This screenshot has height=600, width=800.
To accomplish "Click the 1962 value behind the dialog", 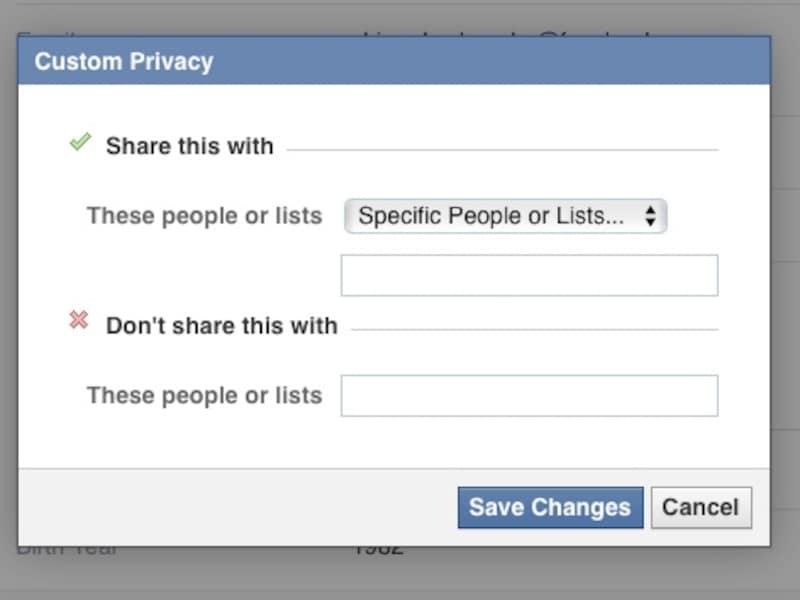I will (x=381, y=548).
